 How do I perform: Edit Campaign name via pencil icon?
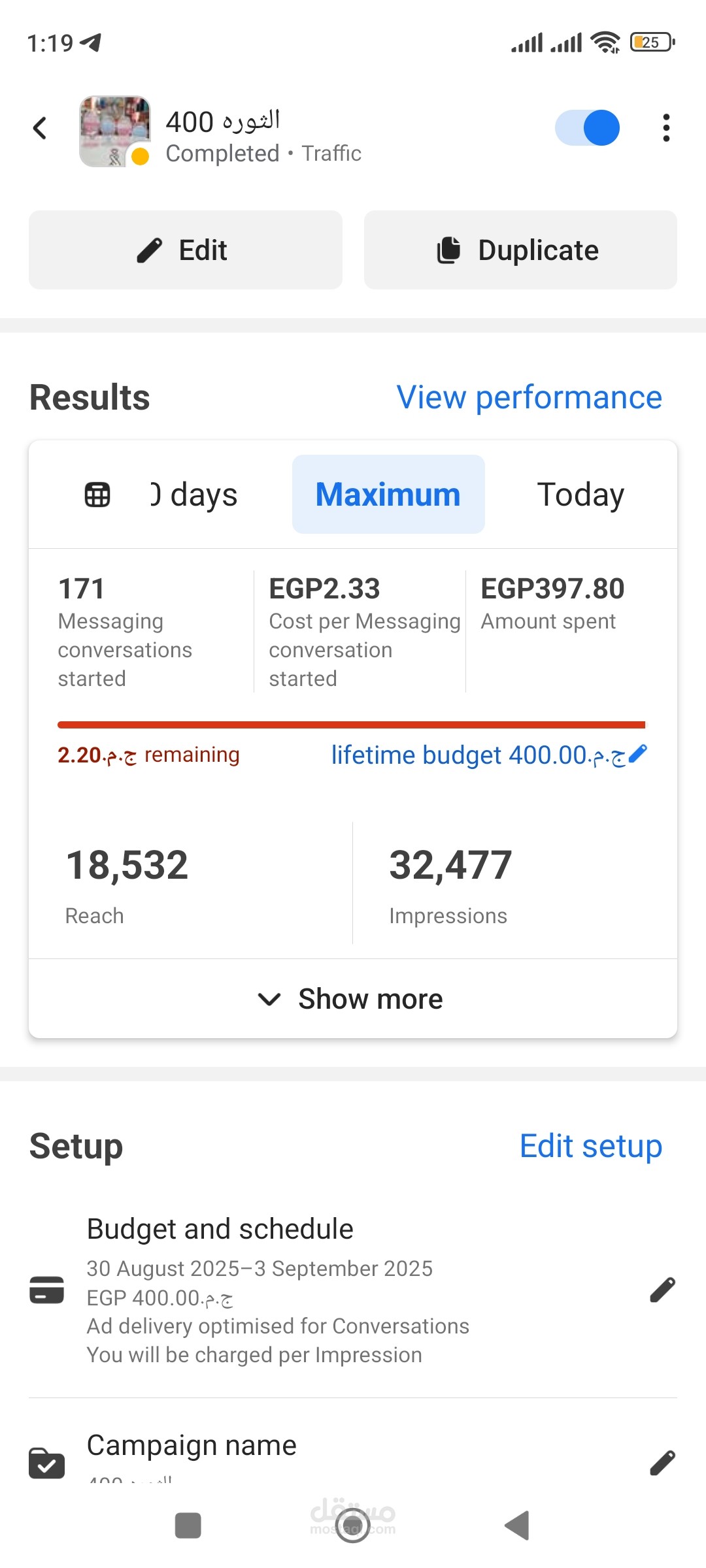[x=662, y=1463]
